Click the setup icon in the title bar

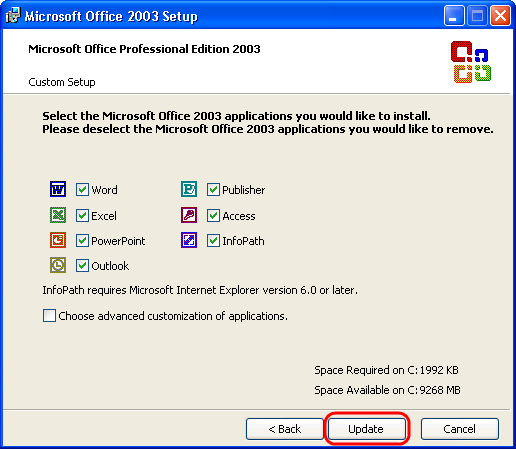pos(13,15)
